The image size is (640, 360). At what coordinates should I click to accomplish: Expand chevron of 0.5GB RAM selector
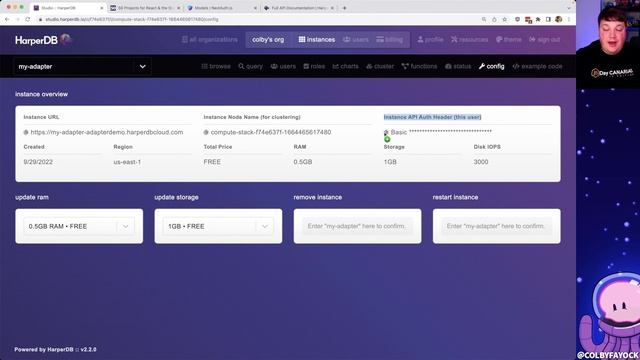pyautogui.click(x=125, y=226)
